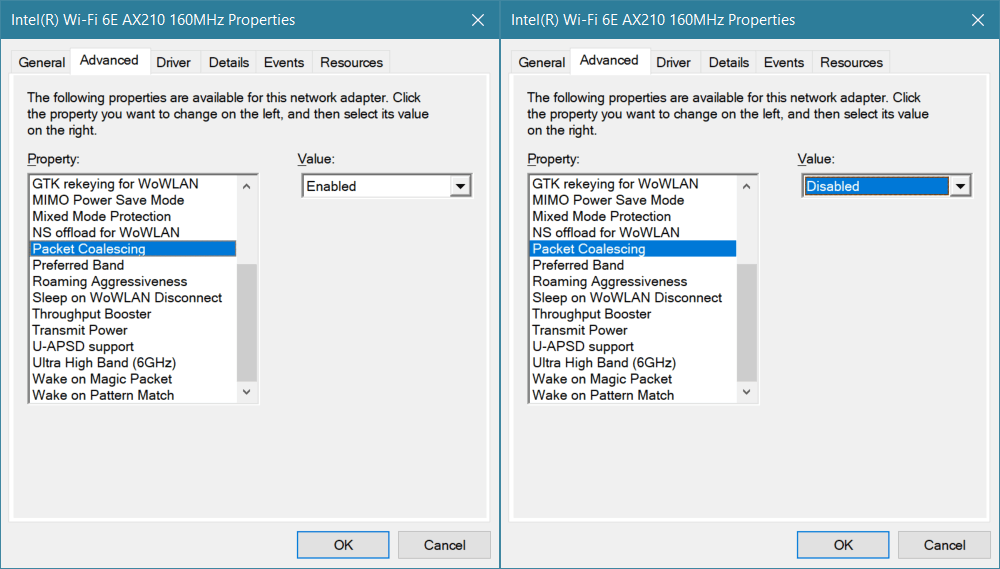Open the Enabled value dropdown arrow
The width and height of the screenshot is (1000, 569).
click(x=460, y=186)
